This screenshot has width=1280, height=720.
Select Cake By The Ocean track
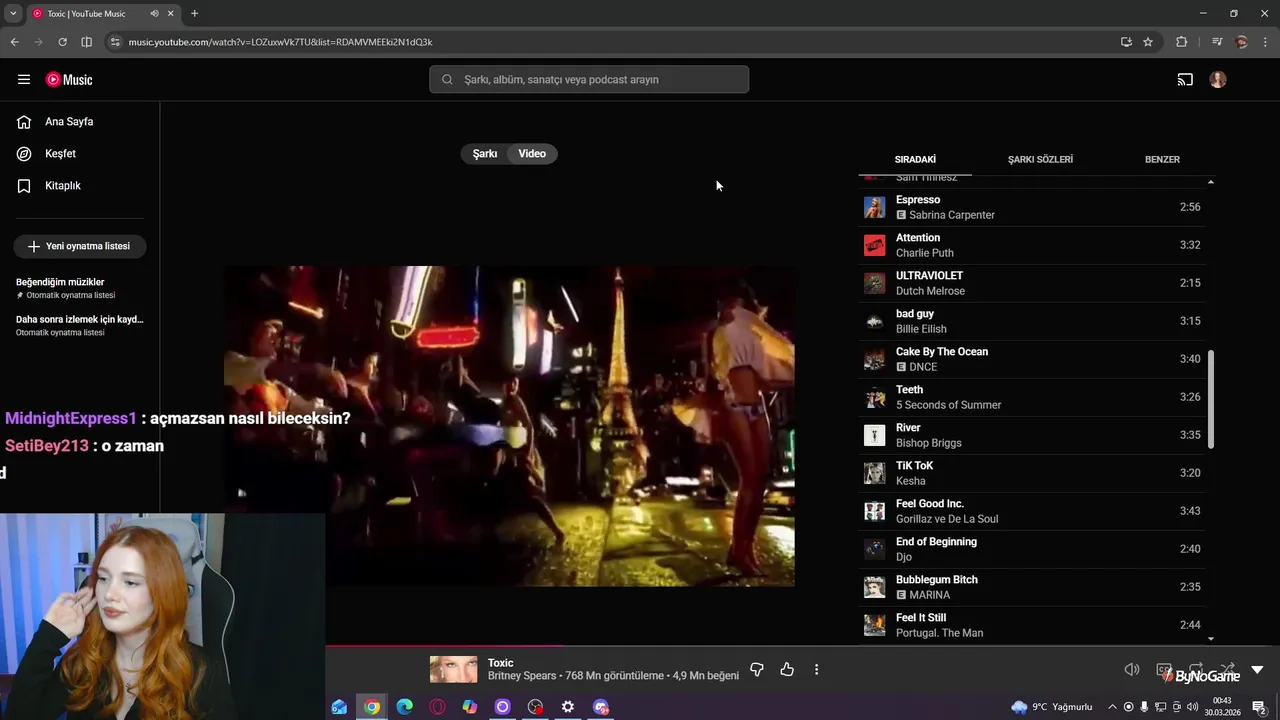click(1034, 359)
